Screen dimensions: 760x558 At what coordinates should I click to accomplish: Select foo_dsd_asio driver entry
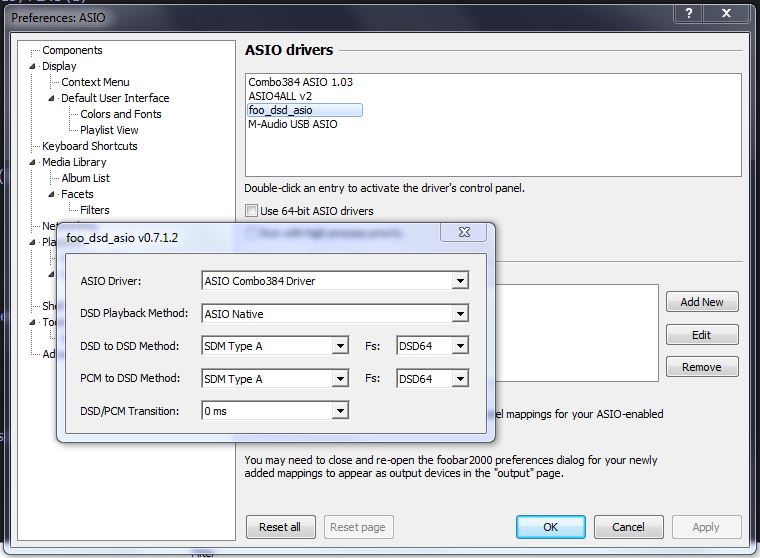click(x=305, y=110)
